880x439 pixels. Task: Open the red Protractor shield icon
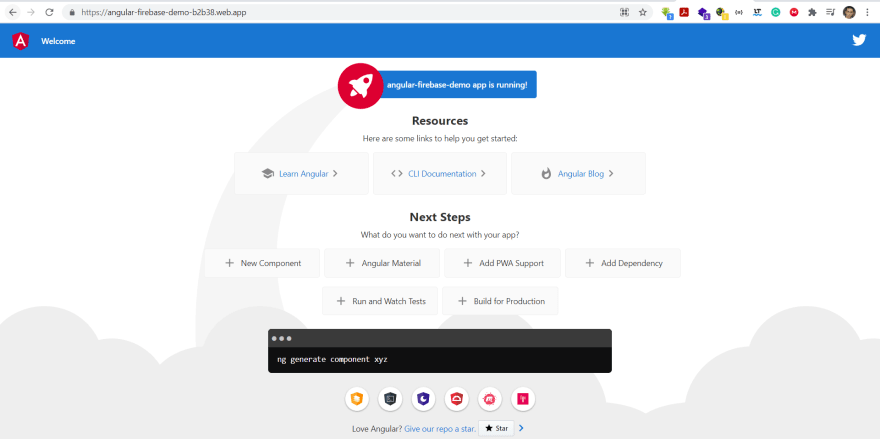pyautogui.click(x=456, y=399)
